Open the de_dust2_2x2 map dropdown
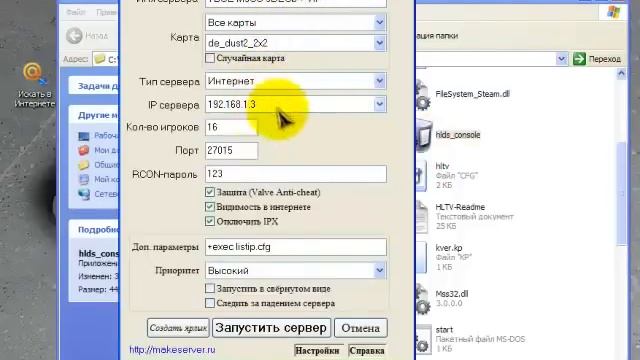The image size is (640, 360). coord(380,43)
